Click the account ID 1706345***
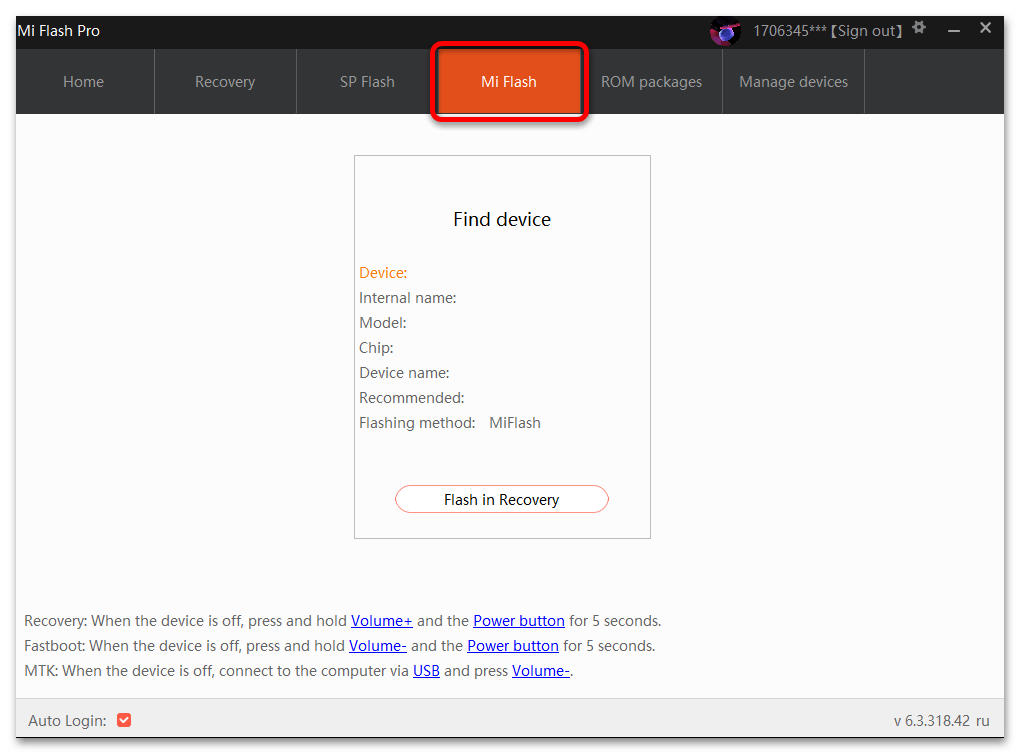1020x754 pixels. click(790, 31)
